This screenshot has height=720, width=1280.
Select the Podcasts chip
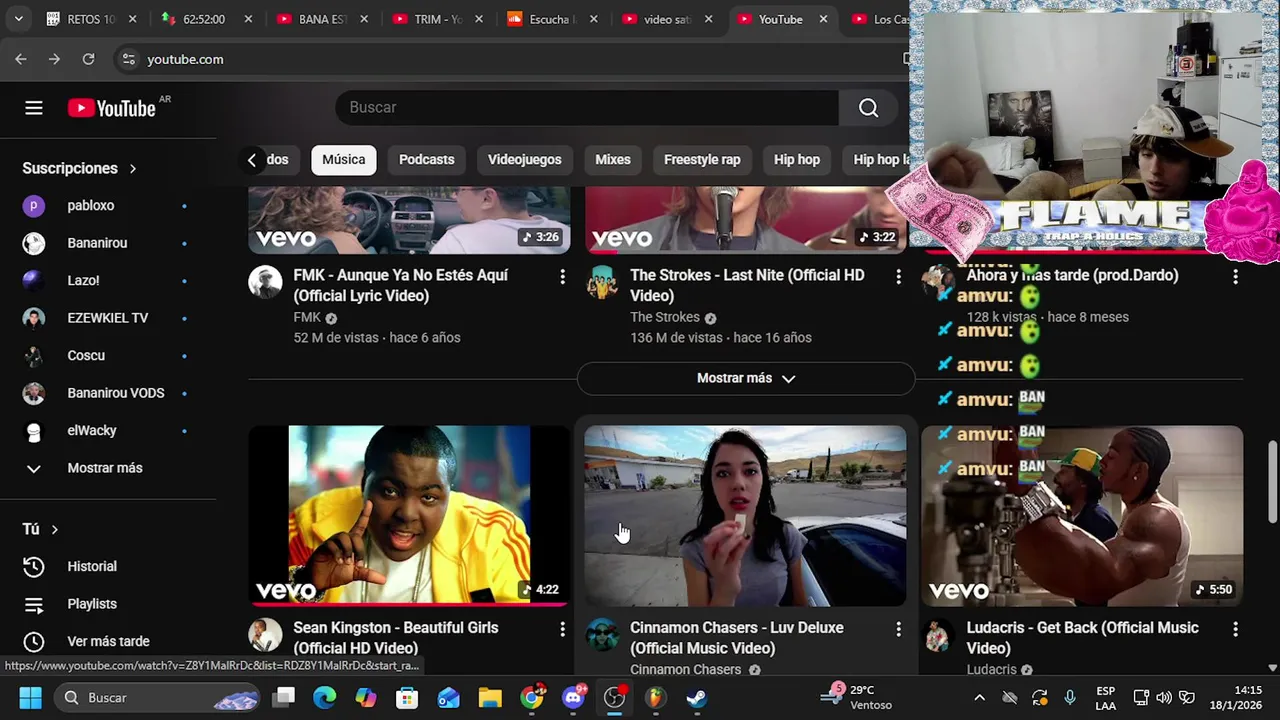[x=427, y=160]
